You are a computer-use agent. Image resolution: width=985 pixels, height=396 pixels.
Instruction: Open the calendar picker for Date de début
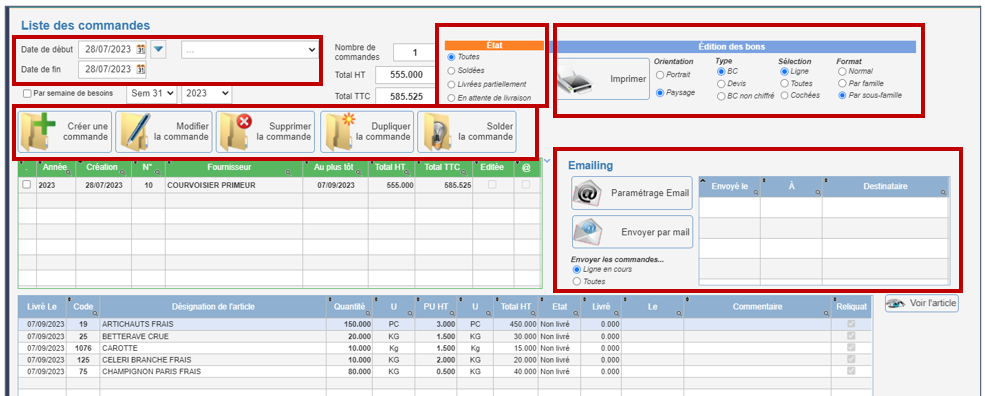(x=141, y=49)
